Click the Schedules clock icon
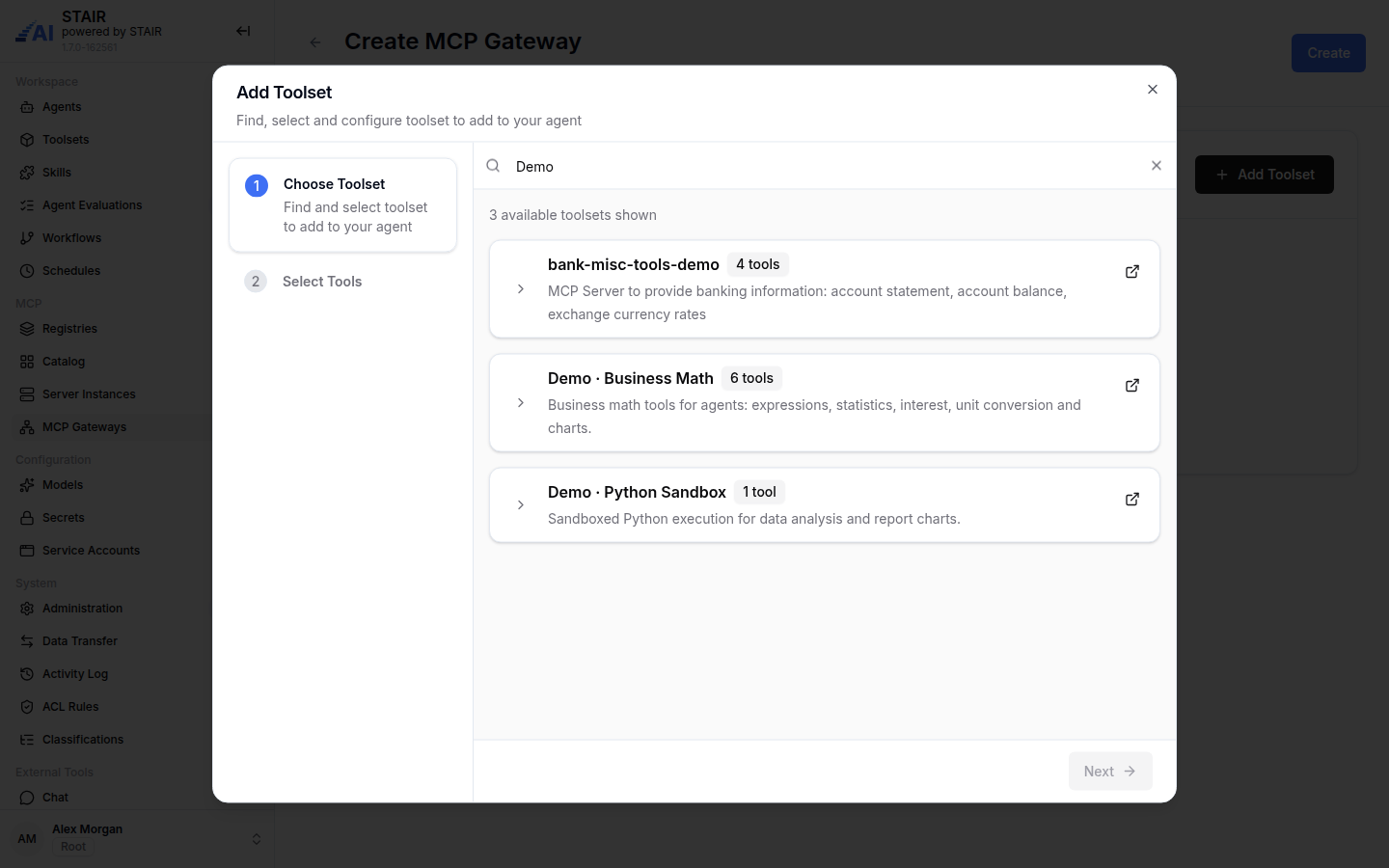1389x868 pixels. tap(27, 271)
